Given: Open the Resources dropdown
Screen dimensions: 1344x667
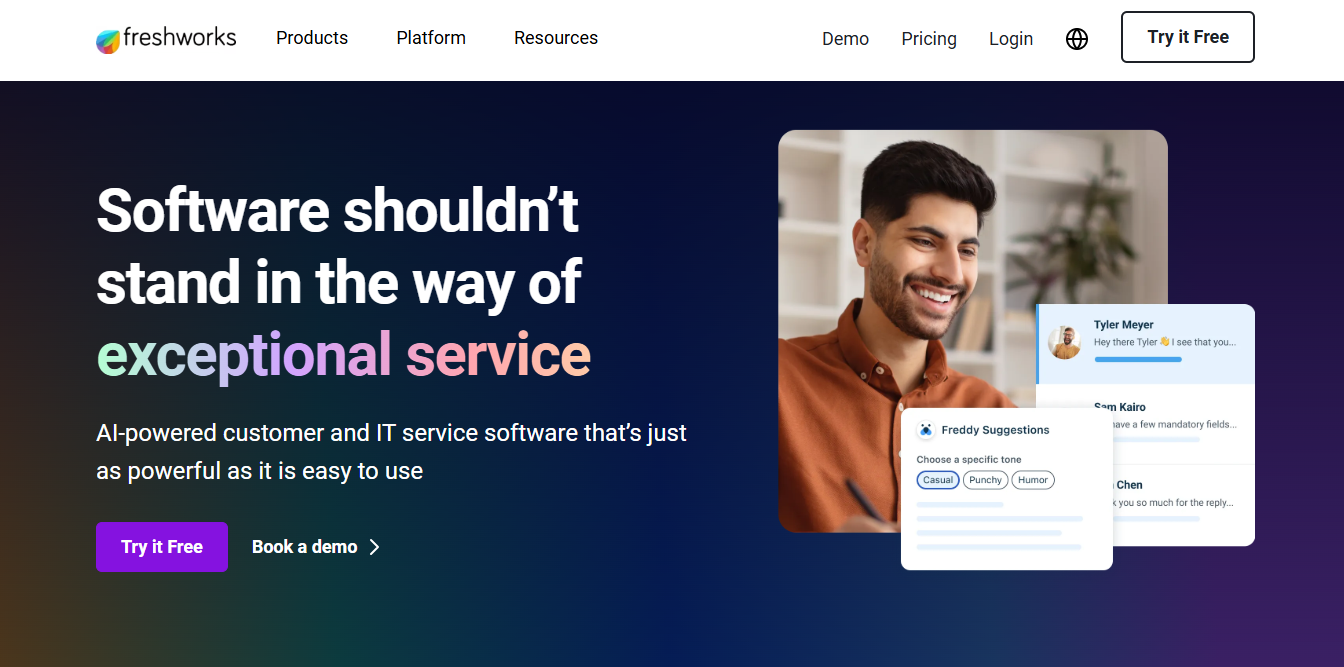Looking at the screenshot, I should pyautogui.click(x=556, y=38).
